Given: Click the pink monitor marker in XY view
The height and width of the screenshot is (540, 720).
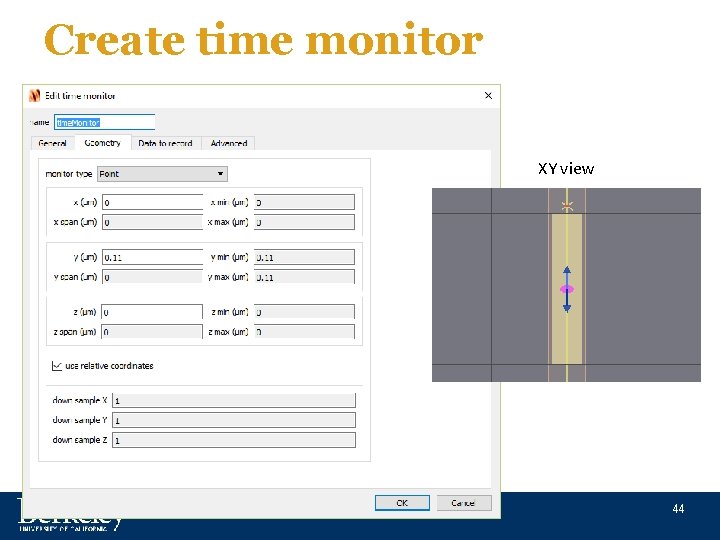Looking at the screenshot, I should [x=567, y=289].
